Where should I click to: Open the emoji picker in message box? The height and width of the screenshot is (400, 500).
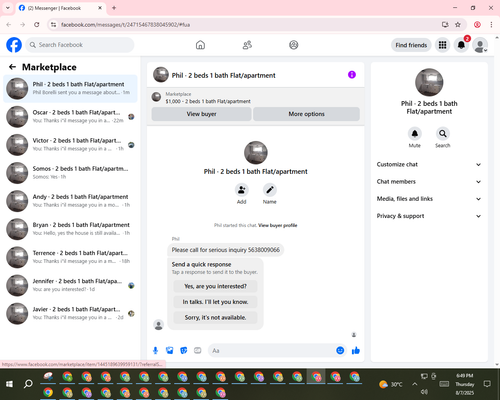click(340, 350)
